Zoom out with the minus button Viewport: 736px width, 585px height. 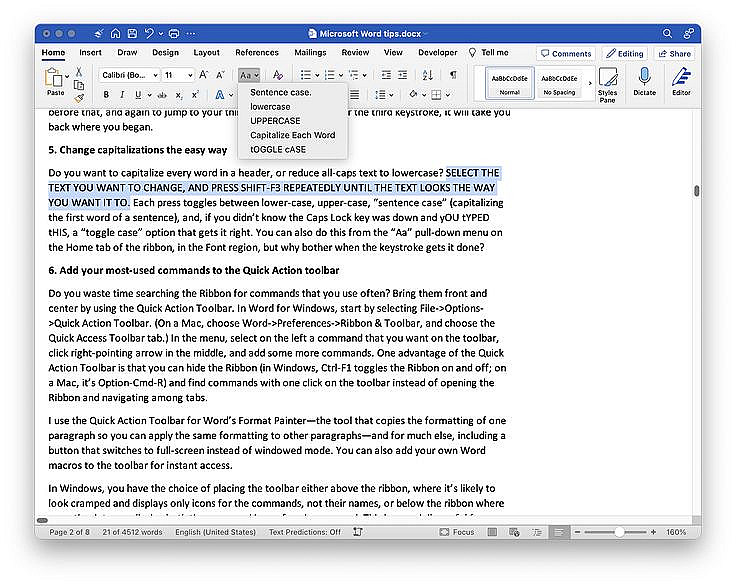coord(577,532)
